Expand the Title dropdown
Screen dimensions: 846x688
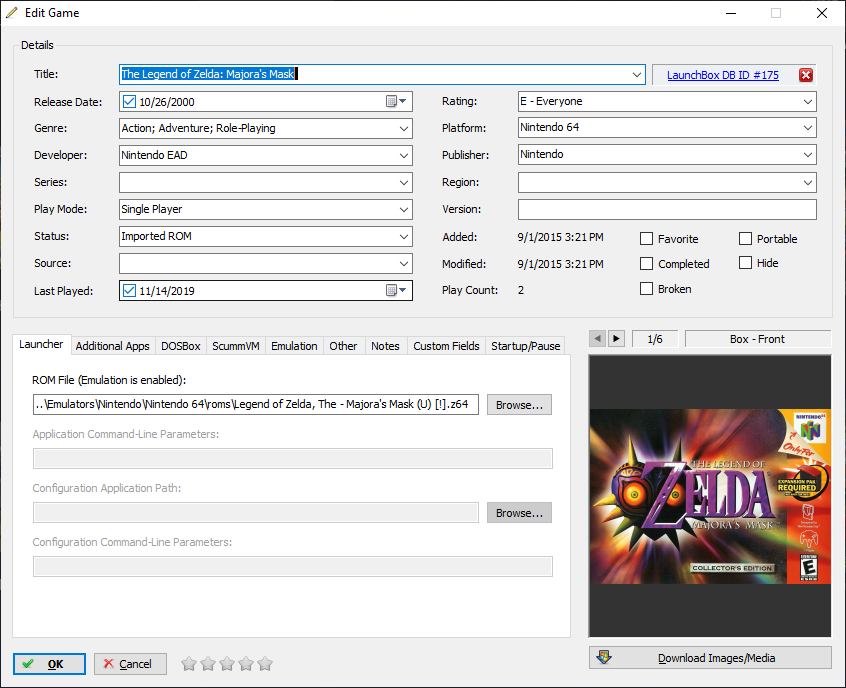637,74
